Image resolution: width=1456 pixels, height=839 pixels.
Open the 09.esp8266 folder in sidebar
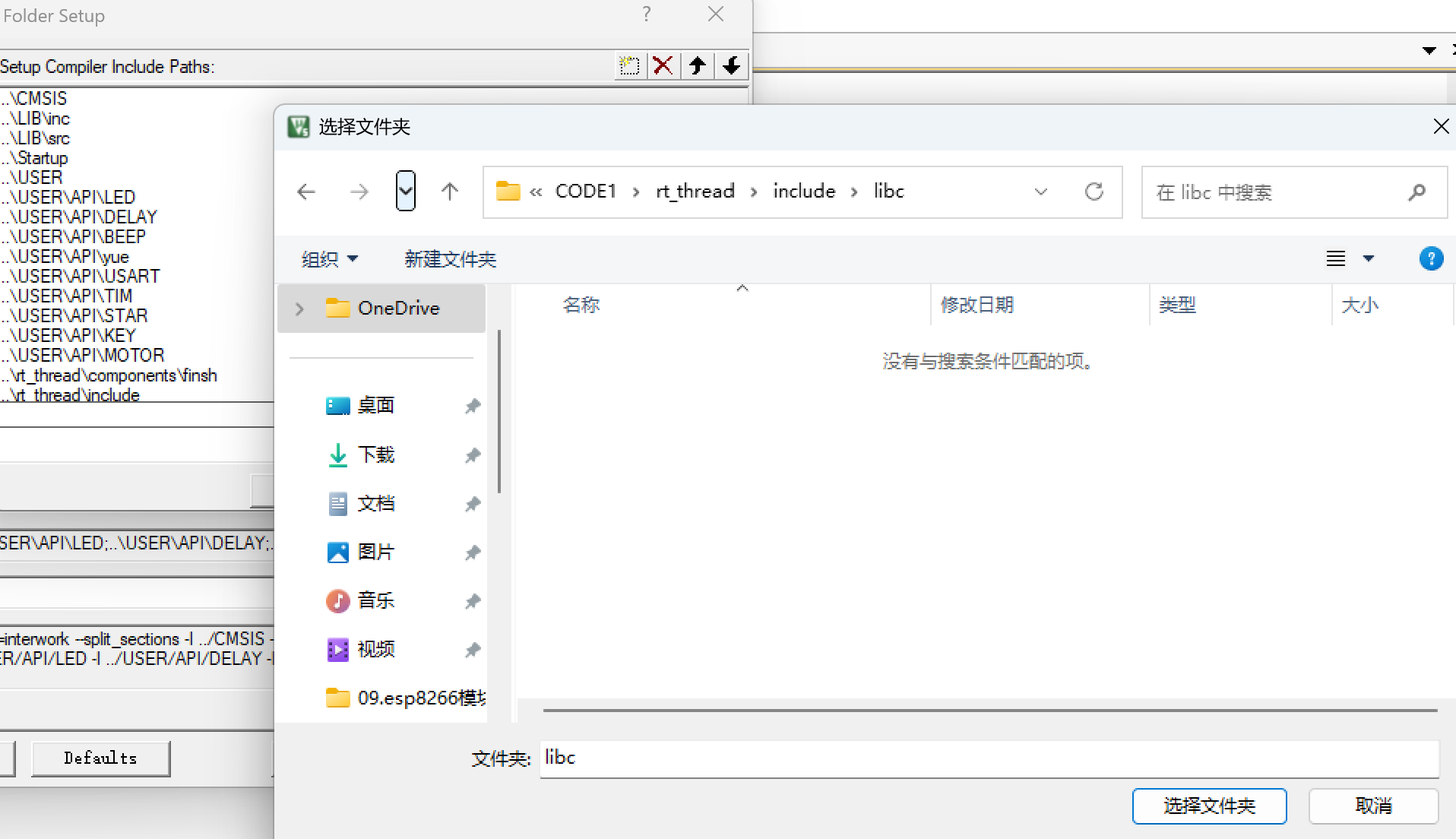[x=406, y=698]
